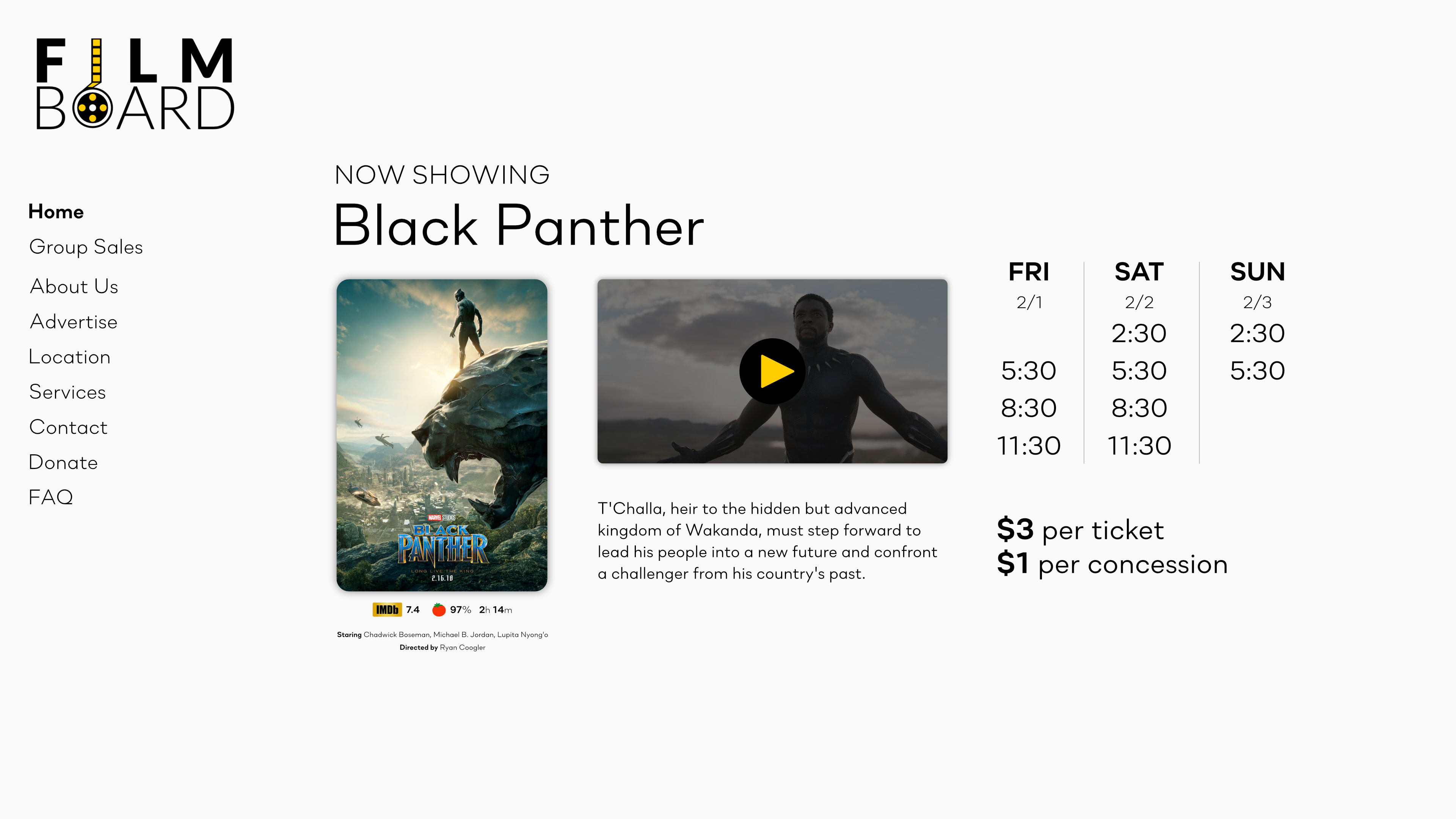View the Location page

(69, 357)
